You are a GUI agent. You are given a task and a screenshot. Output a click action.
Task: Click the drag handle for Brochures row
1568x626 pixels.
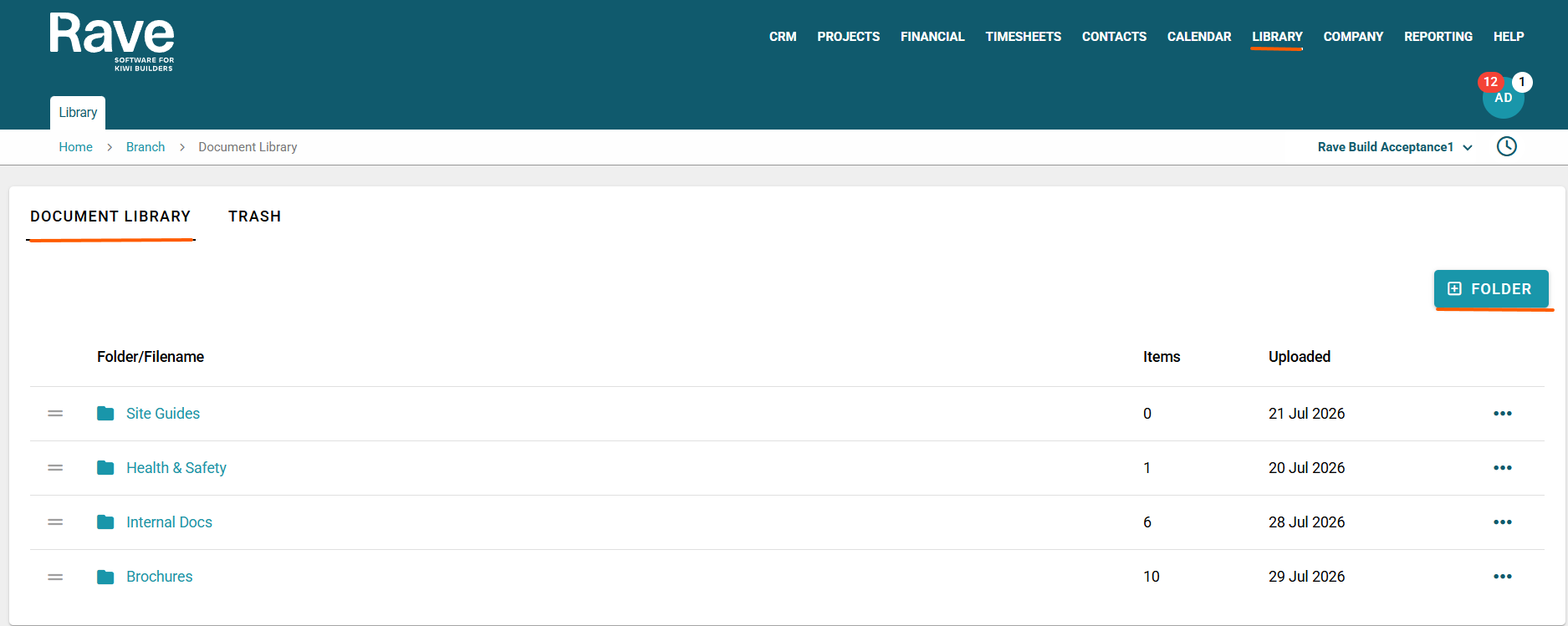coord(55,577)
